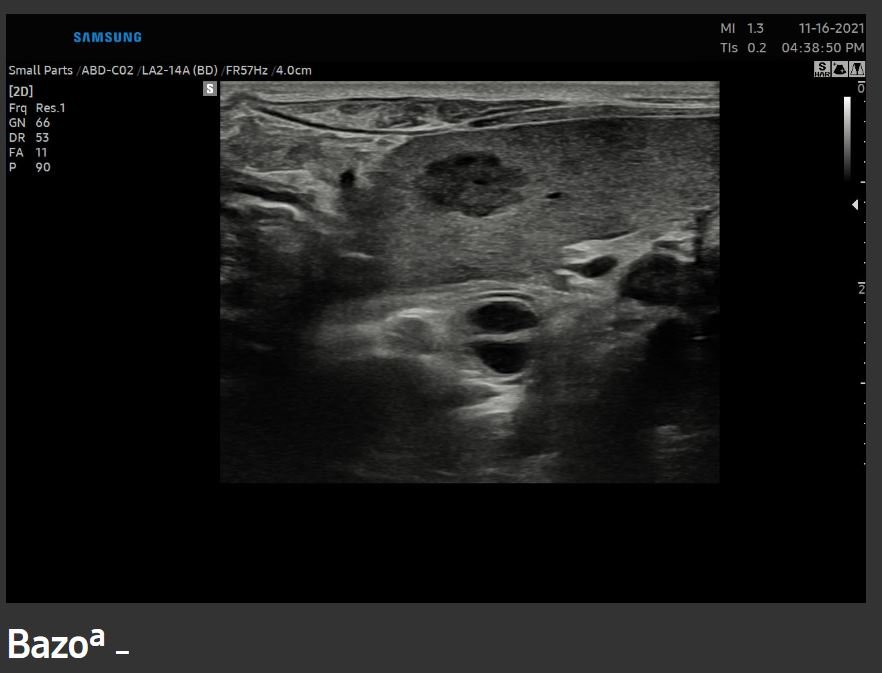882x673 pixels.
Task: Click the Frq Res.1 parameter
Action: click(x=37, y=107)
